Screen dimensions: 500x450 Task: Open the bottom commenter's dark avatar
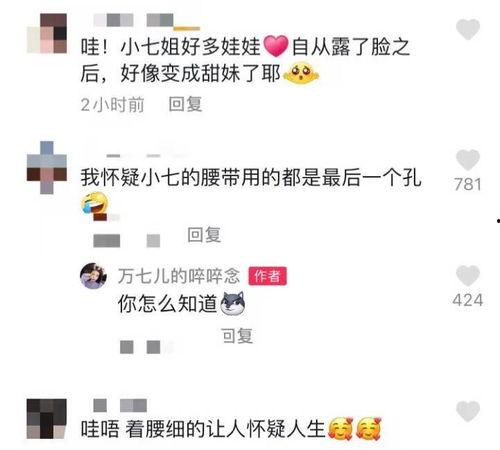[47, 419]
